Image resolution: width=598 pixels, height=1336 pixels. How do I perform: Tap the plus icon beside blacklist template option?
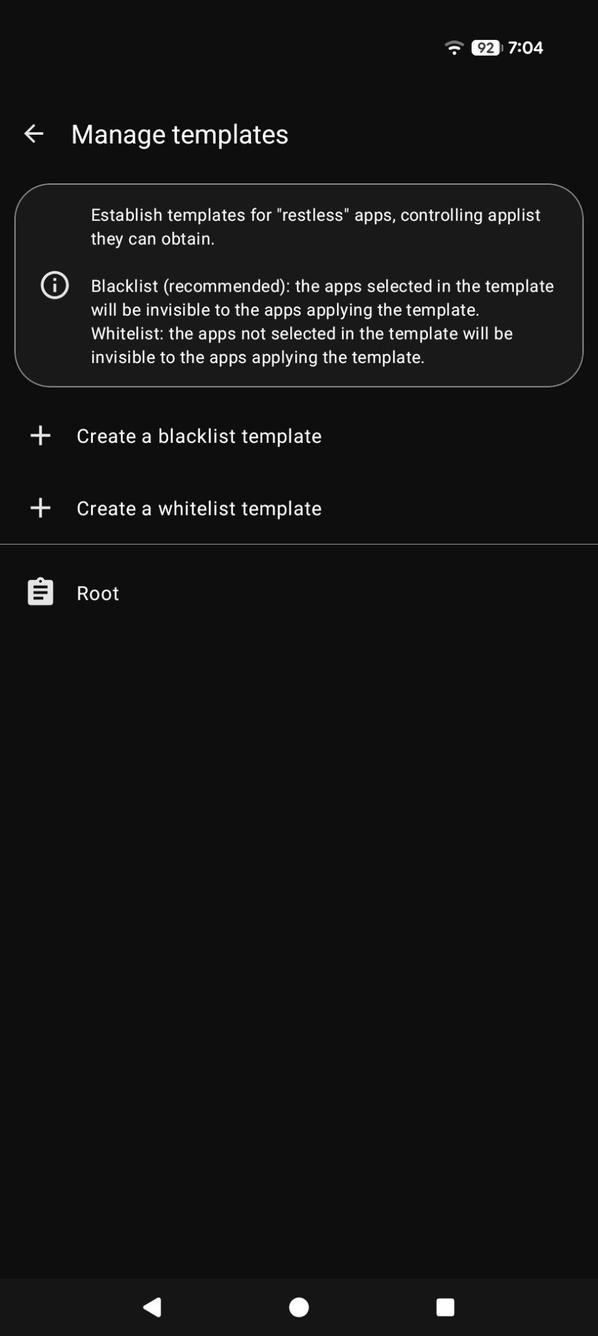39,435
